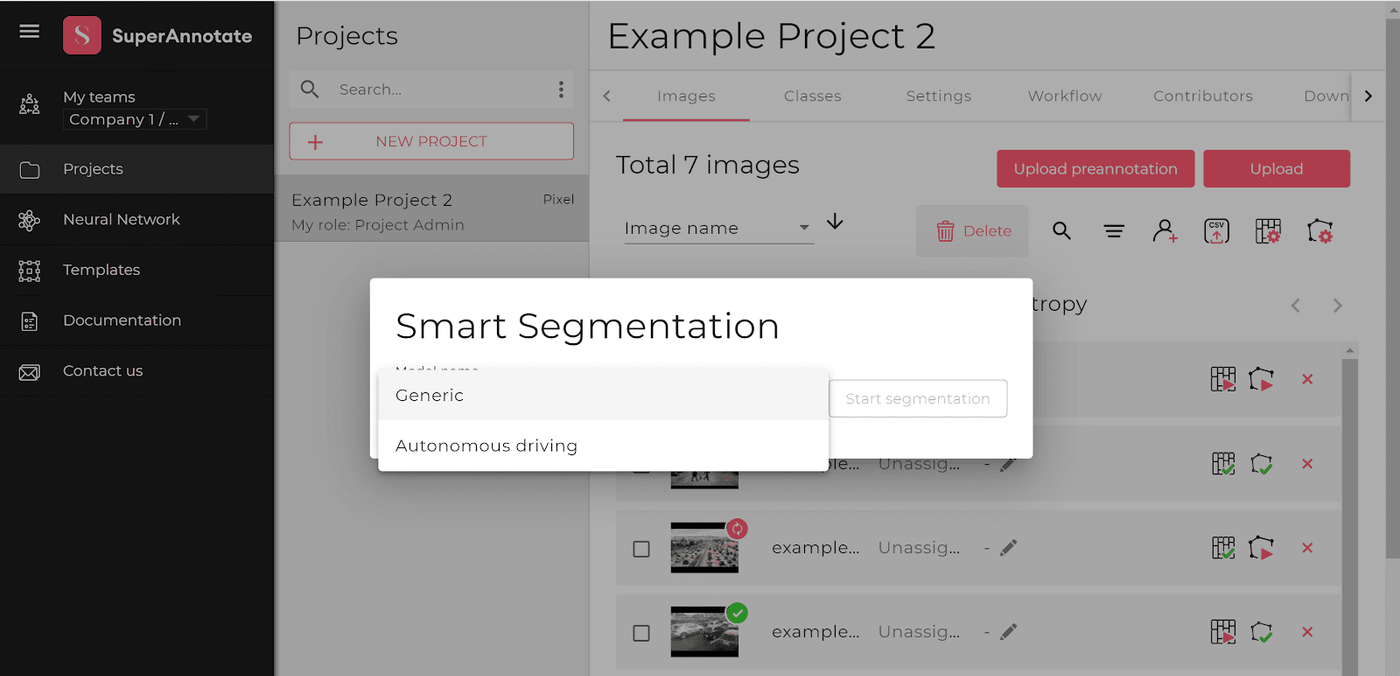This screenshot has height=676, width=1400.
Task: Click the assign user icon
Action: click(x=1165, y=231)
